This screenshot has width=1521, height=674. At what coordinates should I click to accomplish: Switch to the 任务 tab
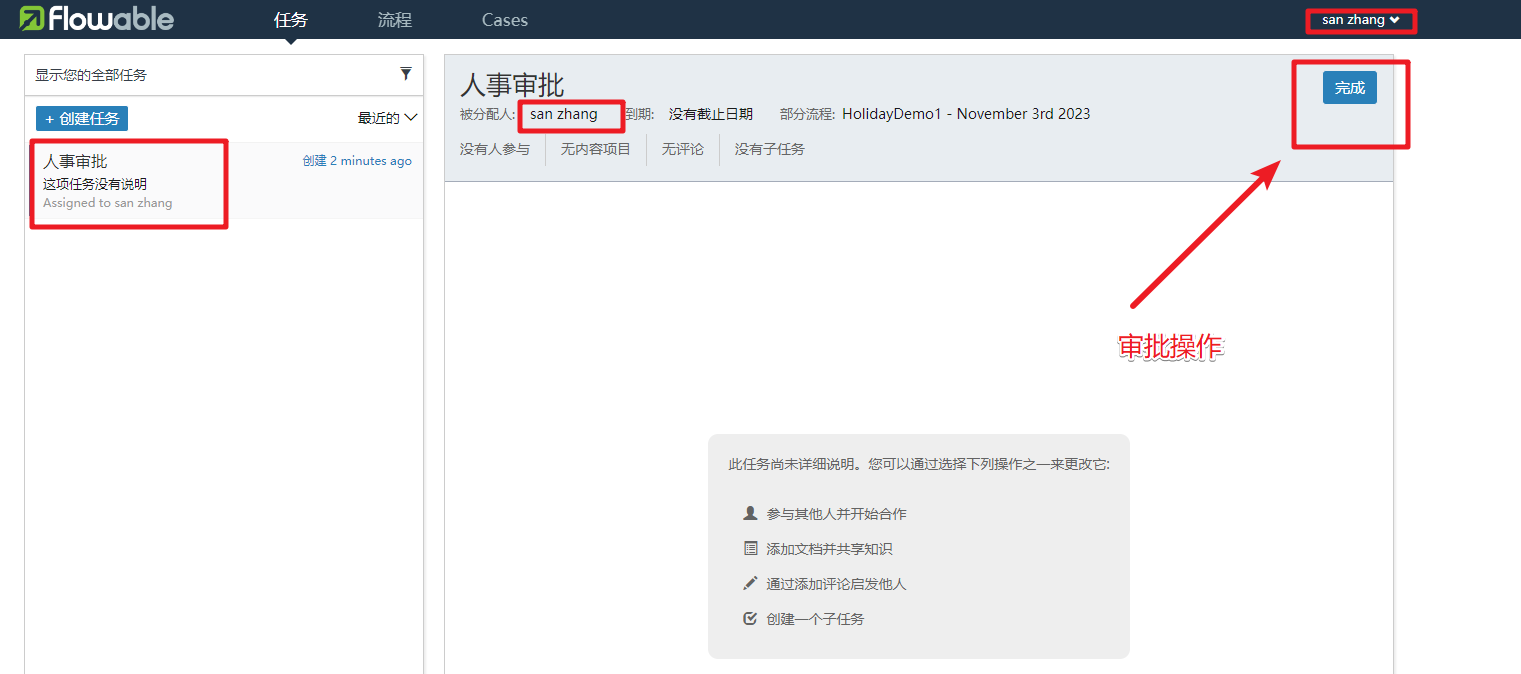tap(291, 20)
